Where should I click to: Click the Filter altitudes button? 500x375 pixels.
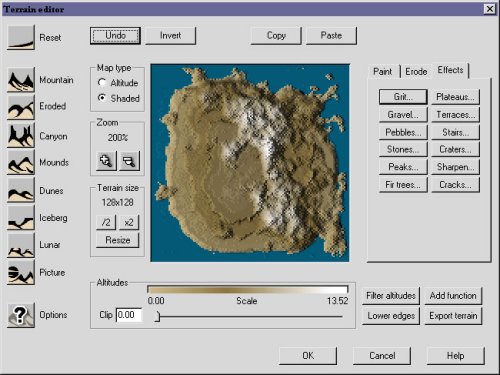pyautogui.click(x=391, y=296)
